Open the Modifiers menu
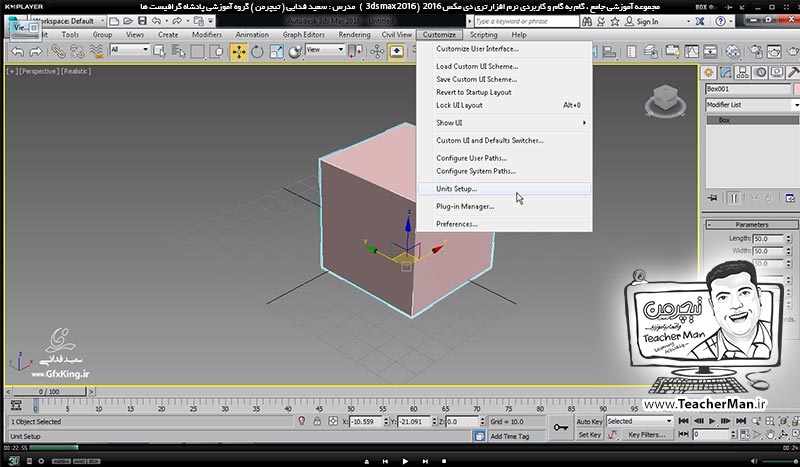This screenshot has width=800, height=467. point(207,35)
